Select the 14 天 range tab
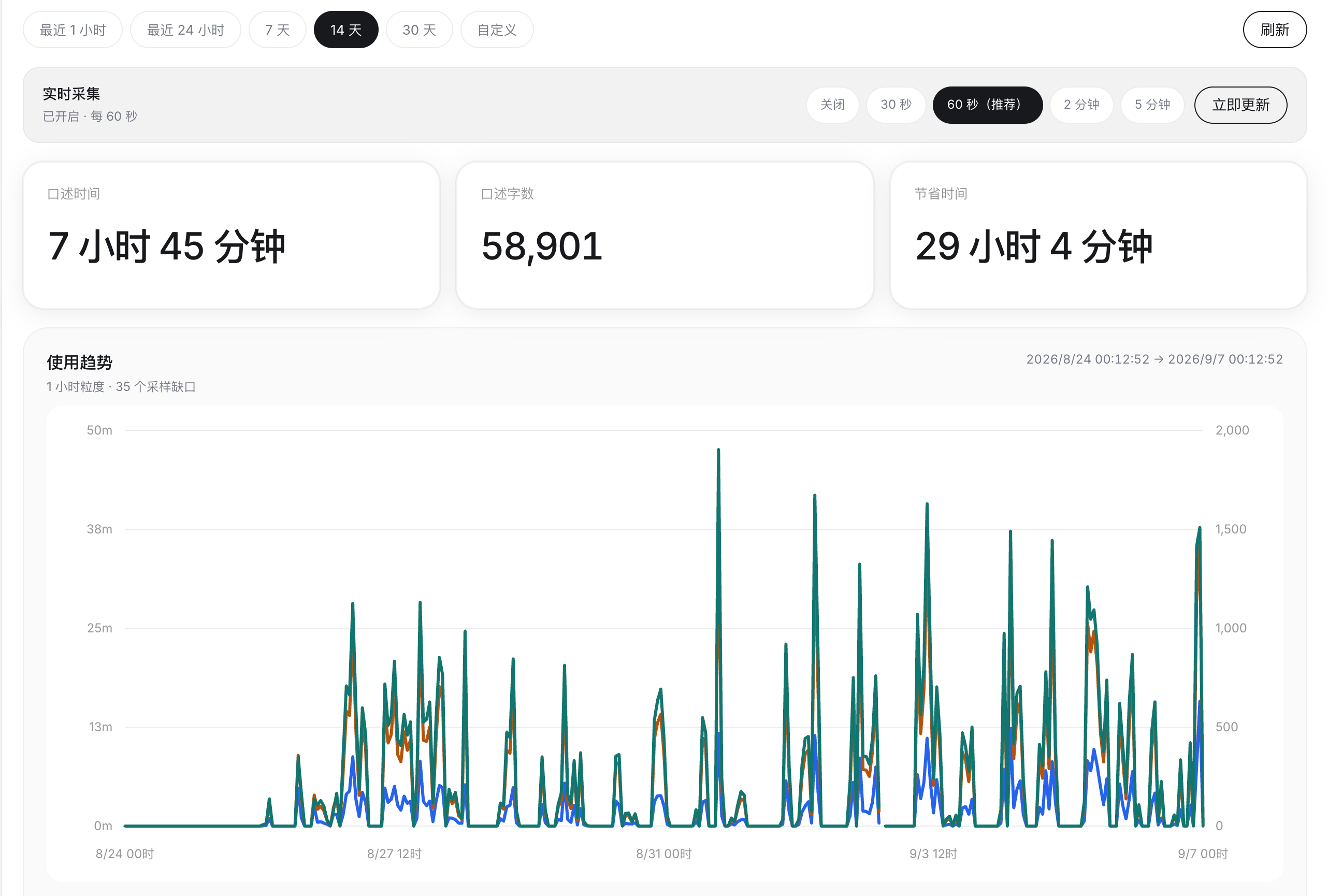 345,30
